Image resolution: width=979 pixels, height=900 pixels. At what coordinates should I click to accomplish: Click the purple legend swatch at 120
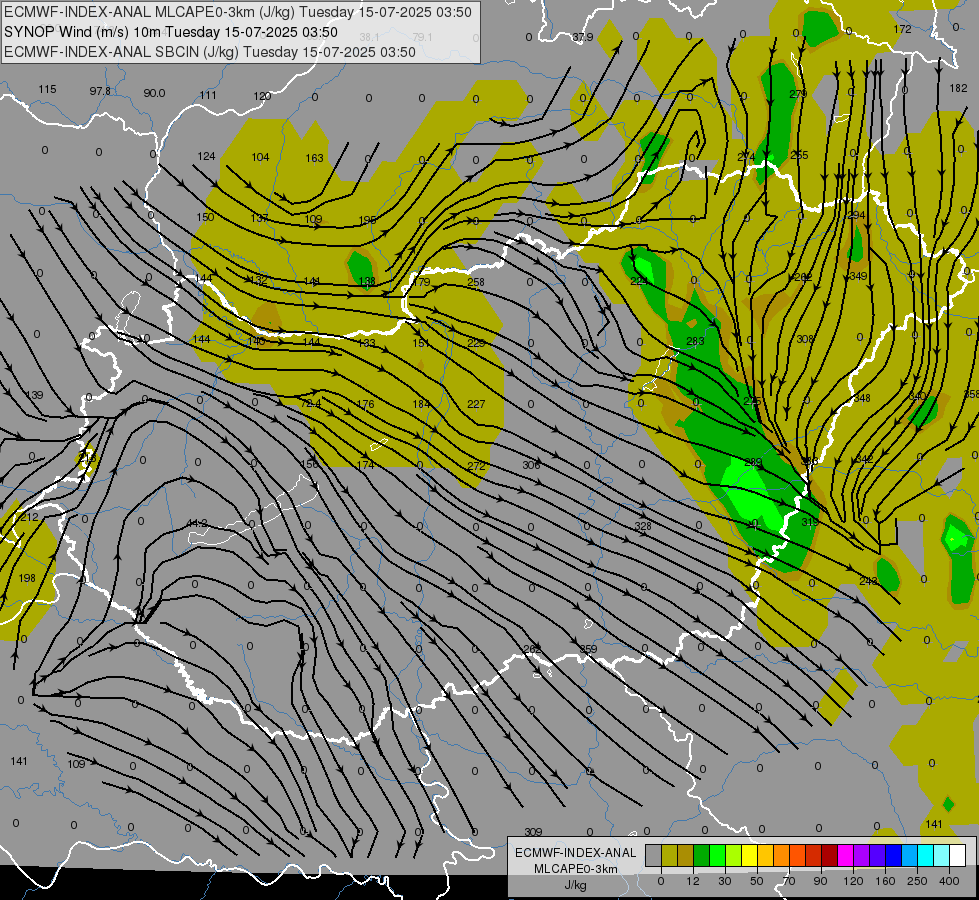(861, 855)
